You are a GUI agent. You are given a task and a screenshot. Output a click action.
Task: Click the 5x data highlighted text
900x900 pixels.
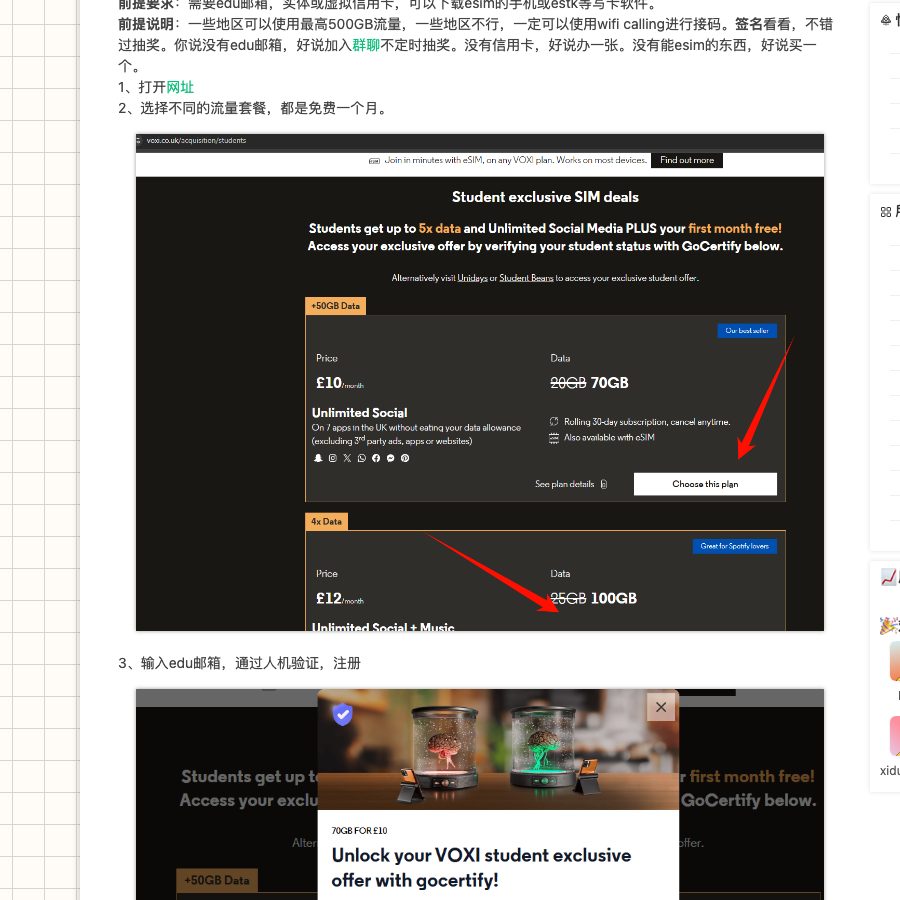pyautogui.click(x=440, y=228)
